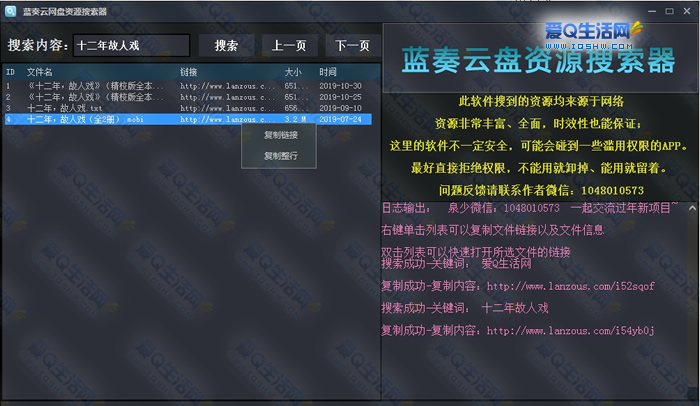The height and width of the screenshot is (406, 700).
Task: Choose 复制链接 from the context menu
Action: pos(280,135)
